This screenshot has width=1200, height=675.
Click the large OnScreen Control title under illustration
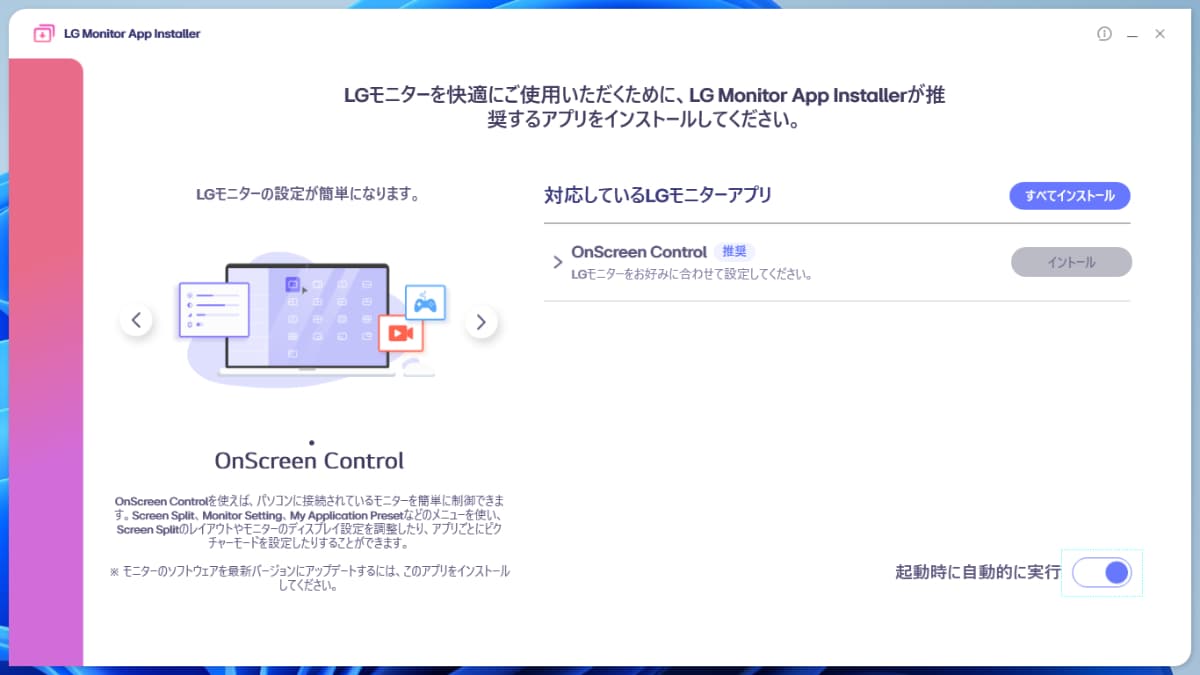click(x=309, y=461)
